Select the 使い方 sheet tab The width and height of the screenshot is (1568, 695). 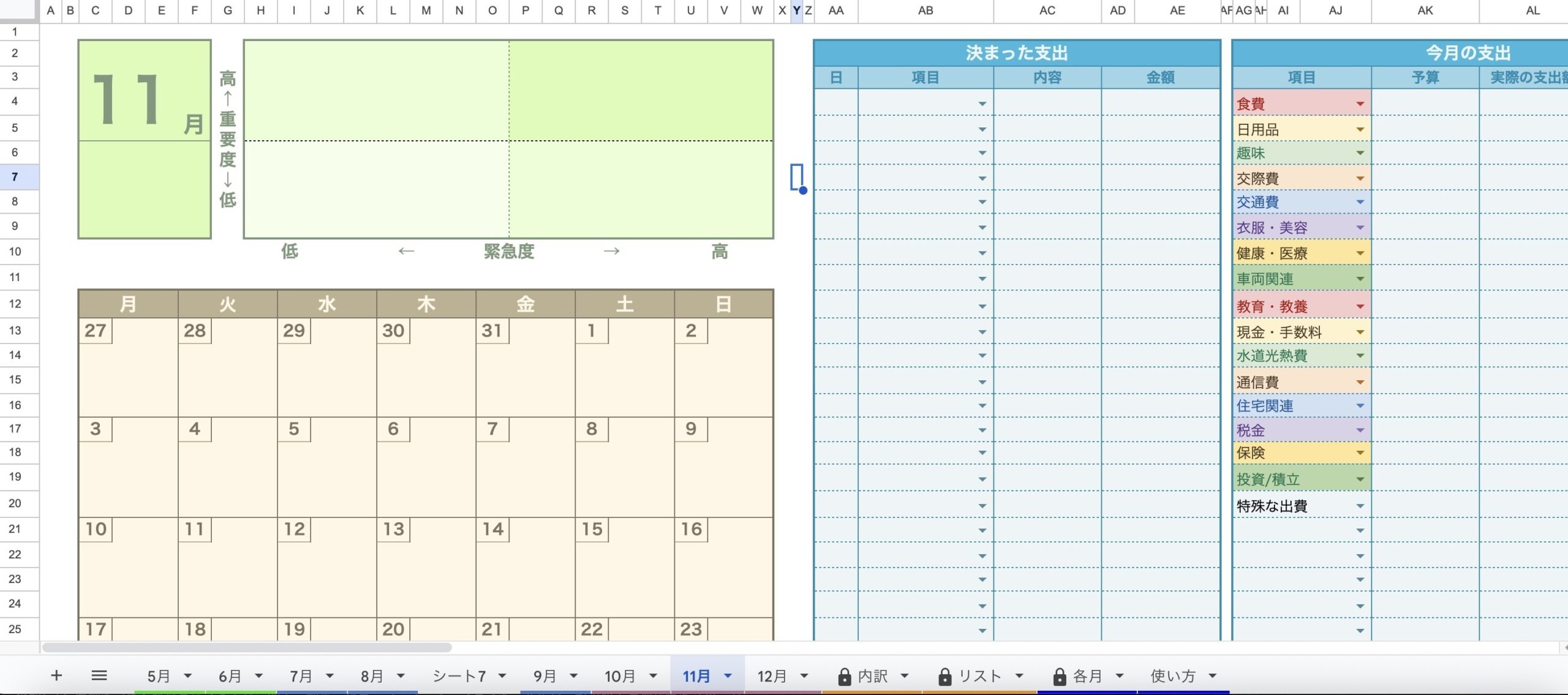point(1173,676)
